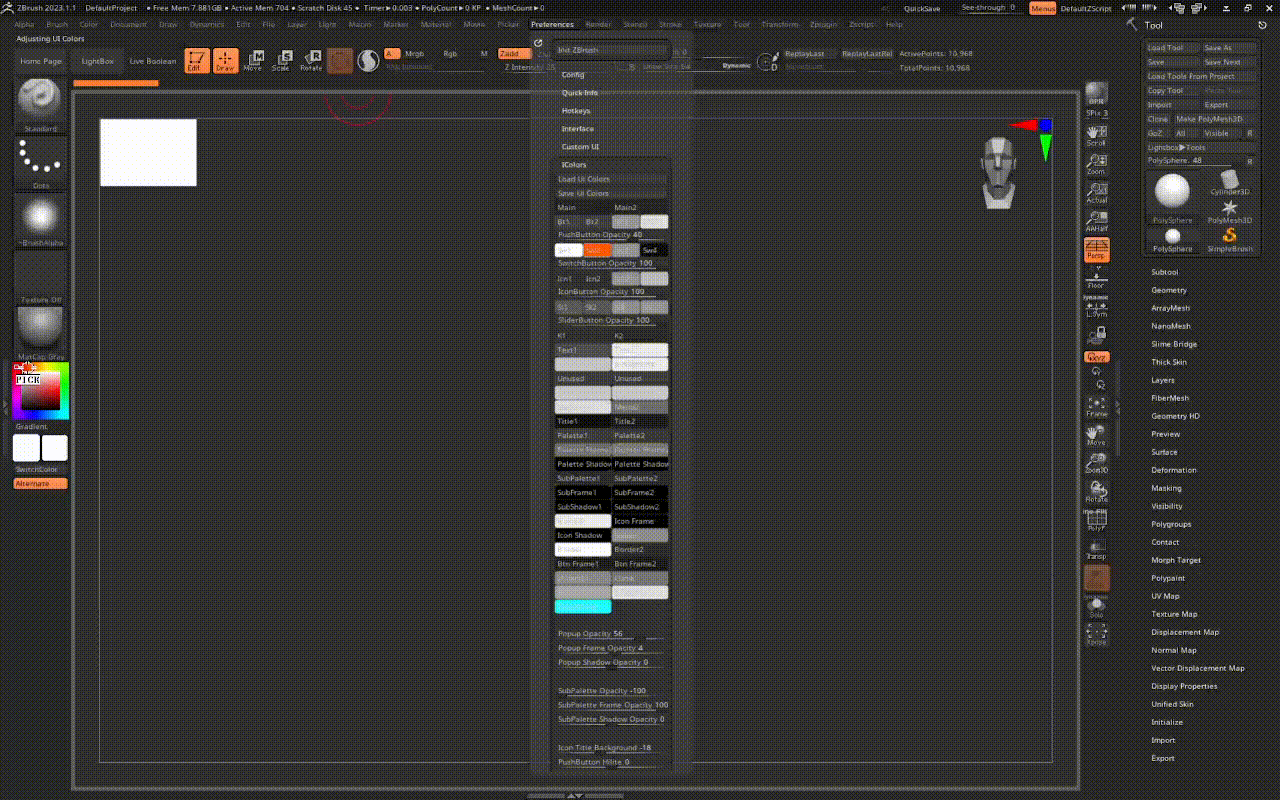Click the Zoom canvas icon
1280x800 pixels.
click(1097, 164)
